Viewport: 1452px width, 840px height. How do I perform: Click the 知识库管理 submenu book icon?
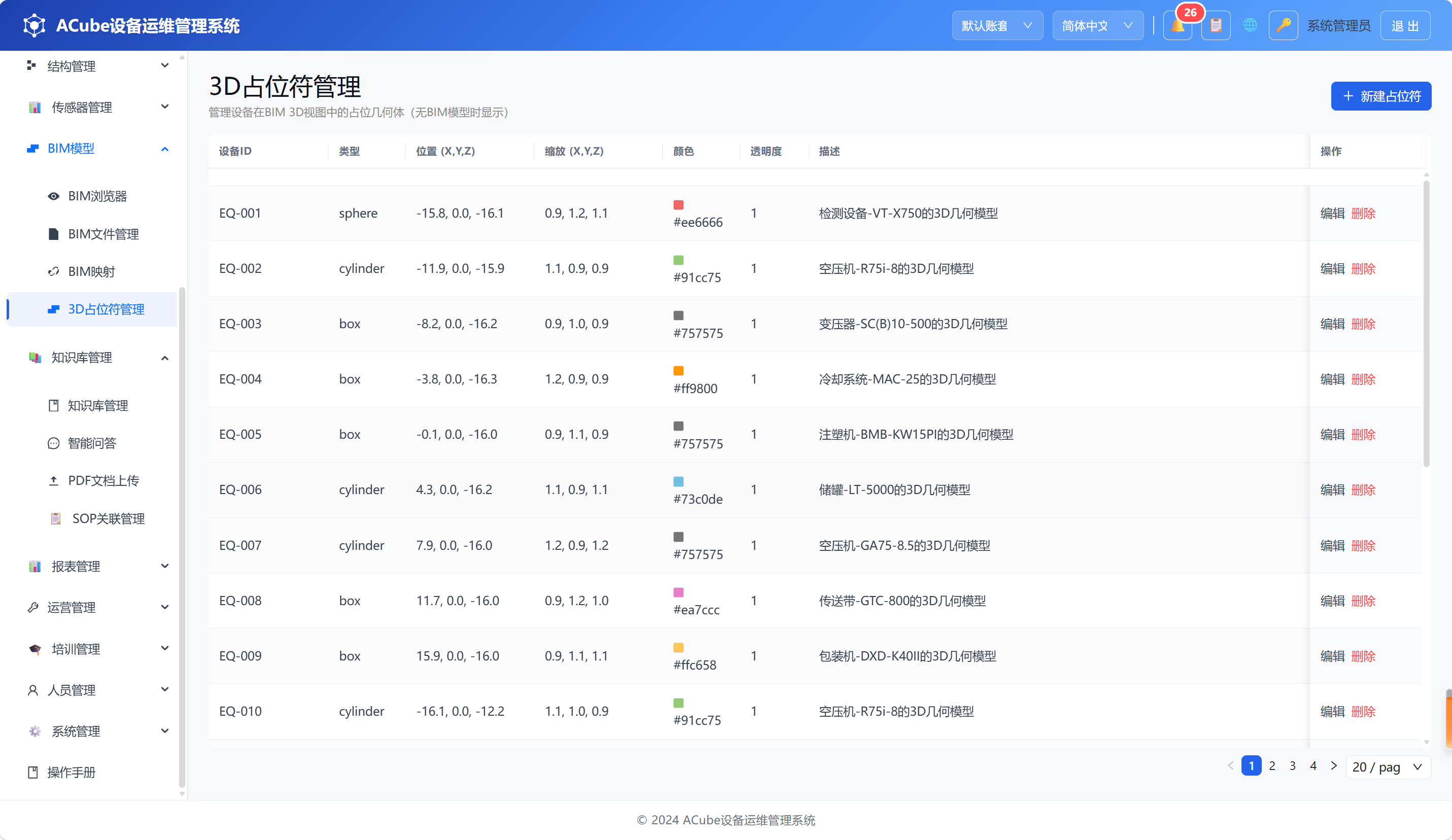[x=54, y=406]
